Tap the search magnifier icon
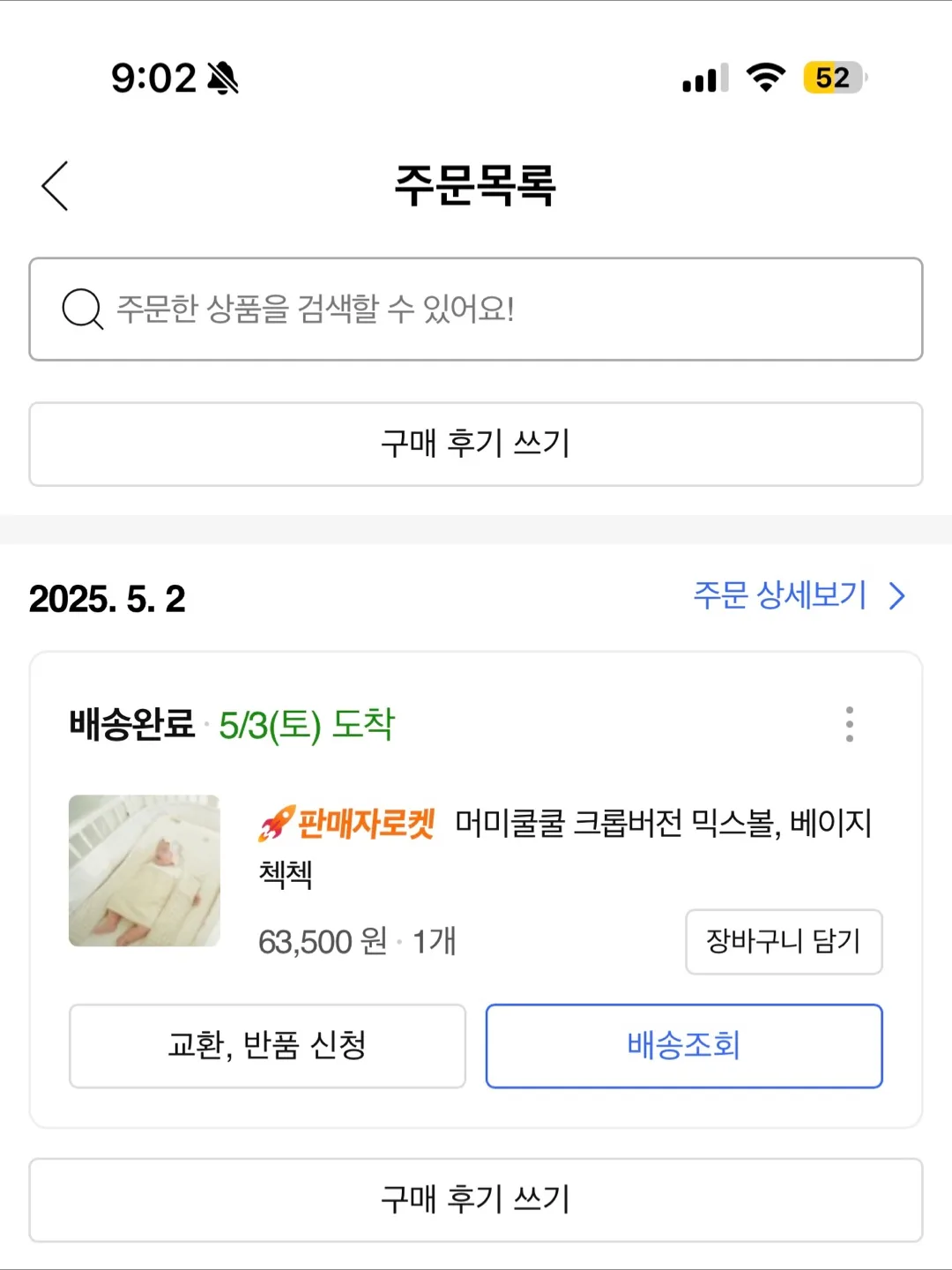This screenshot has width=952, height=1270. pyautogui.click(x=83, y=310)
